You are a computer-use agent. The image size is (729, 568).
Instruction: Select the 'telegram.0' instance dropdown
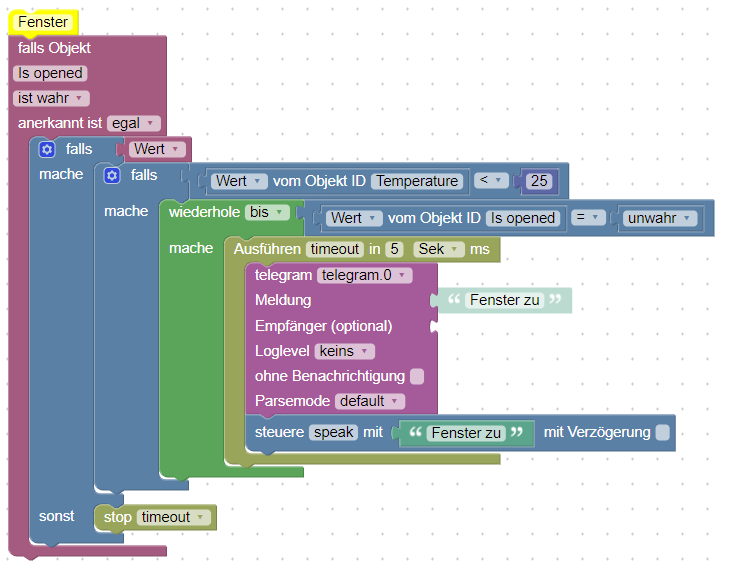pos(364,275)
